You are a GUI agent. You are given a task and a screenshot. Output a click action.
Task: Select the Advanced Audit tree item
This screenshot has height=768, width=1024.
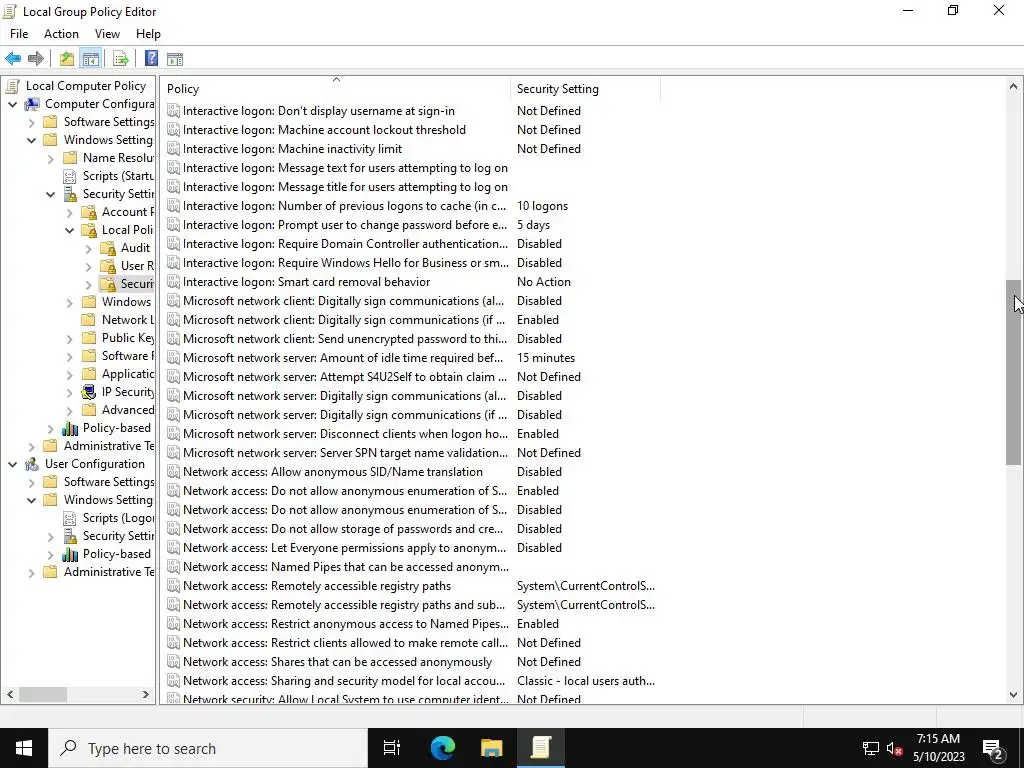[x=128, y=409]
